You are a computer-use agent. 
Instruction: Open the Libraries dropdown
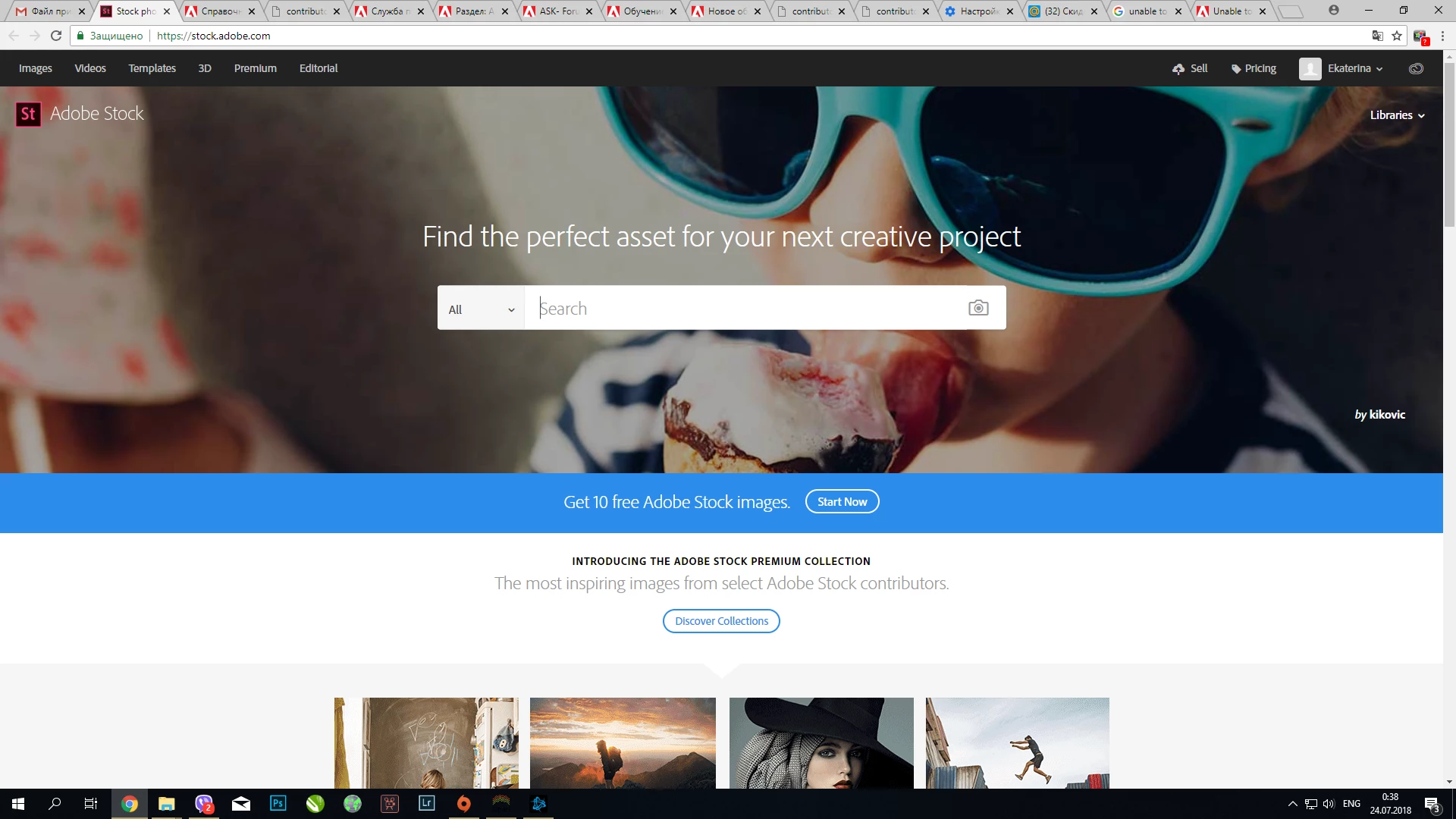coord(1397,115)
